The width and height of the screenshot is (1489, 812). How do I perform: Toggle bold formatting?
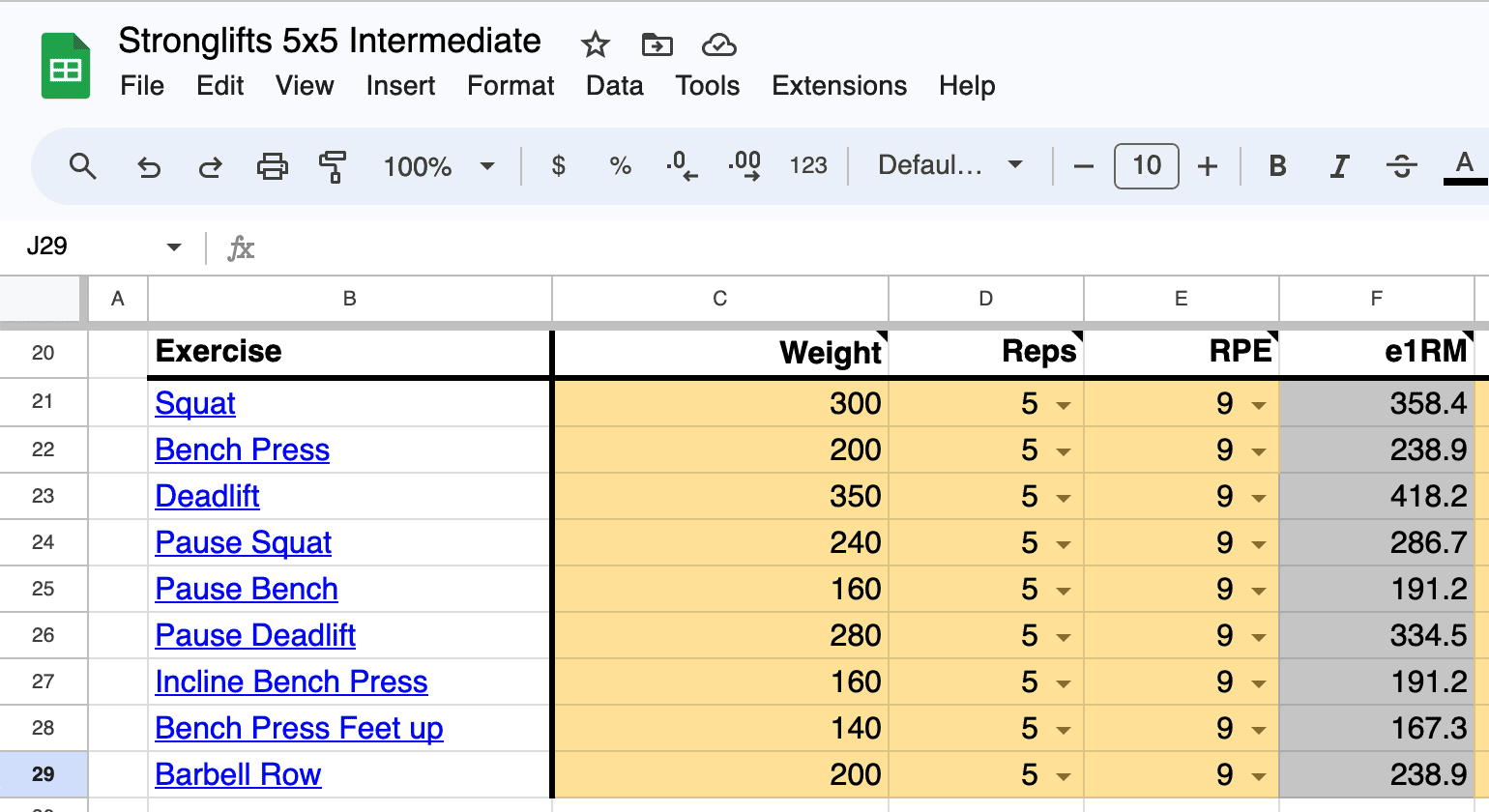click(x=1277, y=166)
